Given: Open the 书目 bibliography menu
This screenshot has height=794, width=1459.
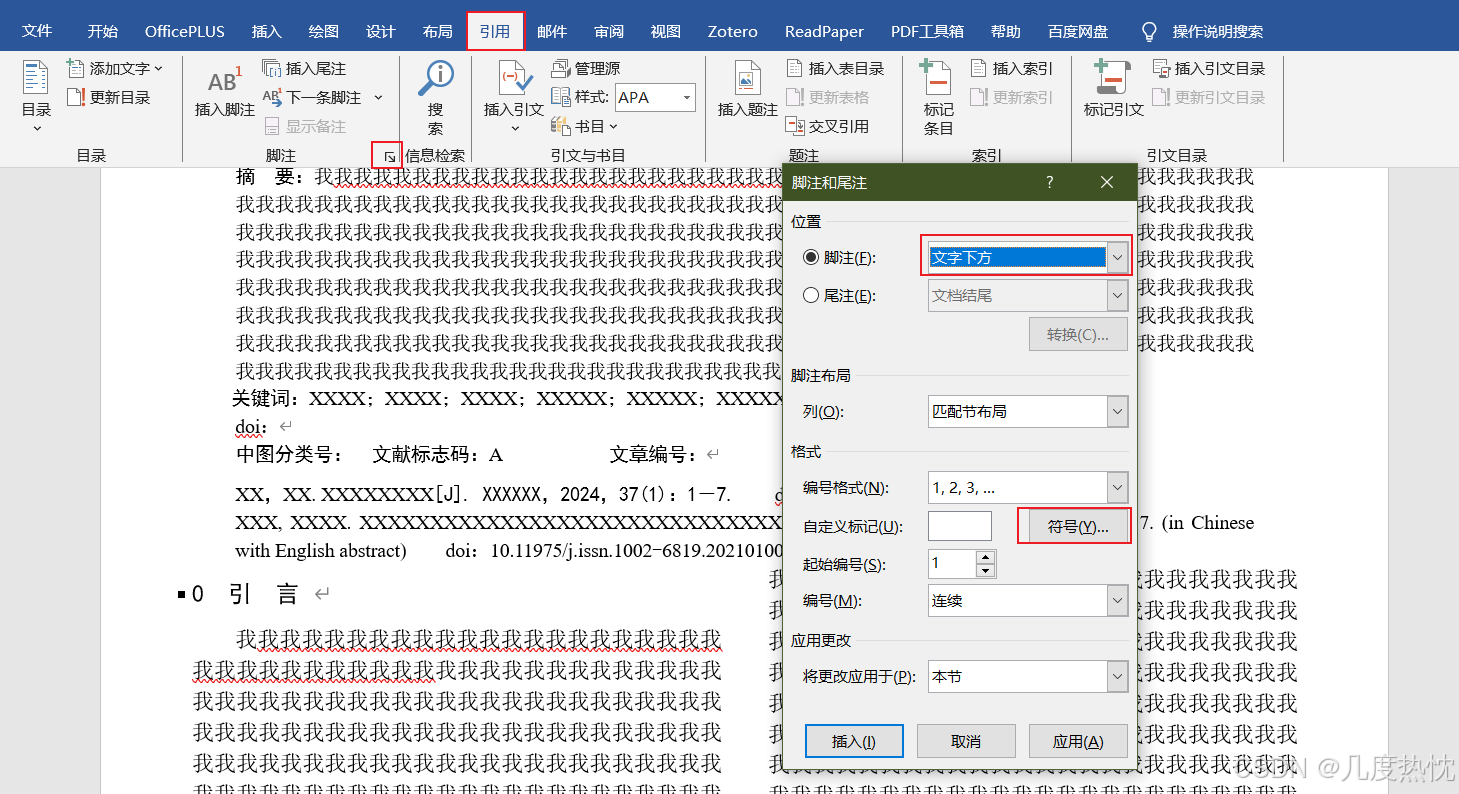Looking at the screenshot, I should click(x=585, y=126).
